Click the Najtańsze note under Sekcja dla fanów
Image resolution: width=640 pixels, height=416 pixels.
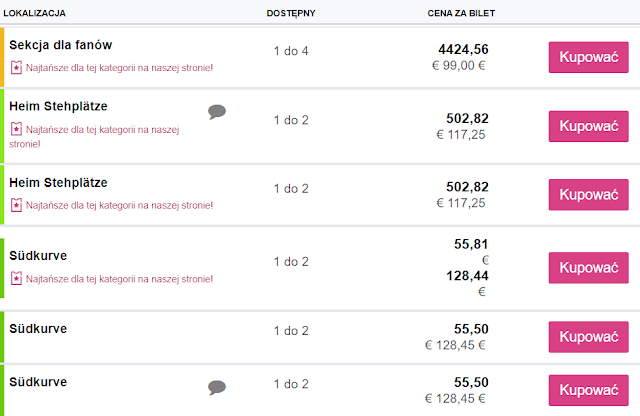click(x=118, y=68)
